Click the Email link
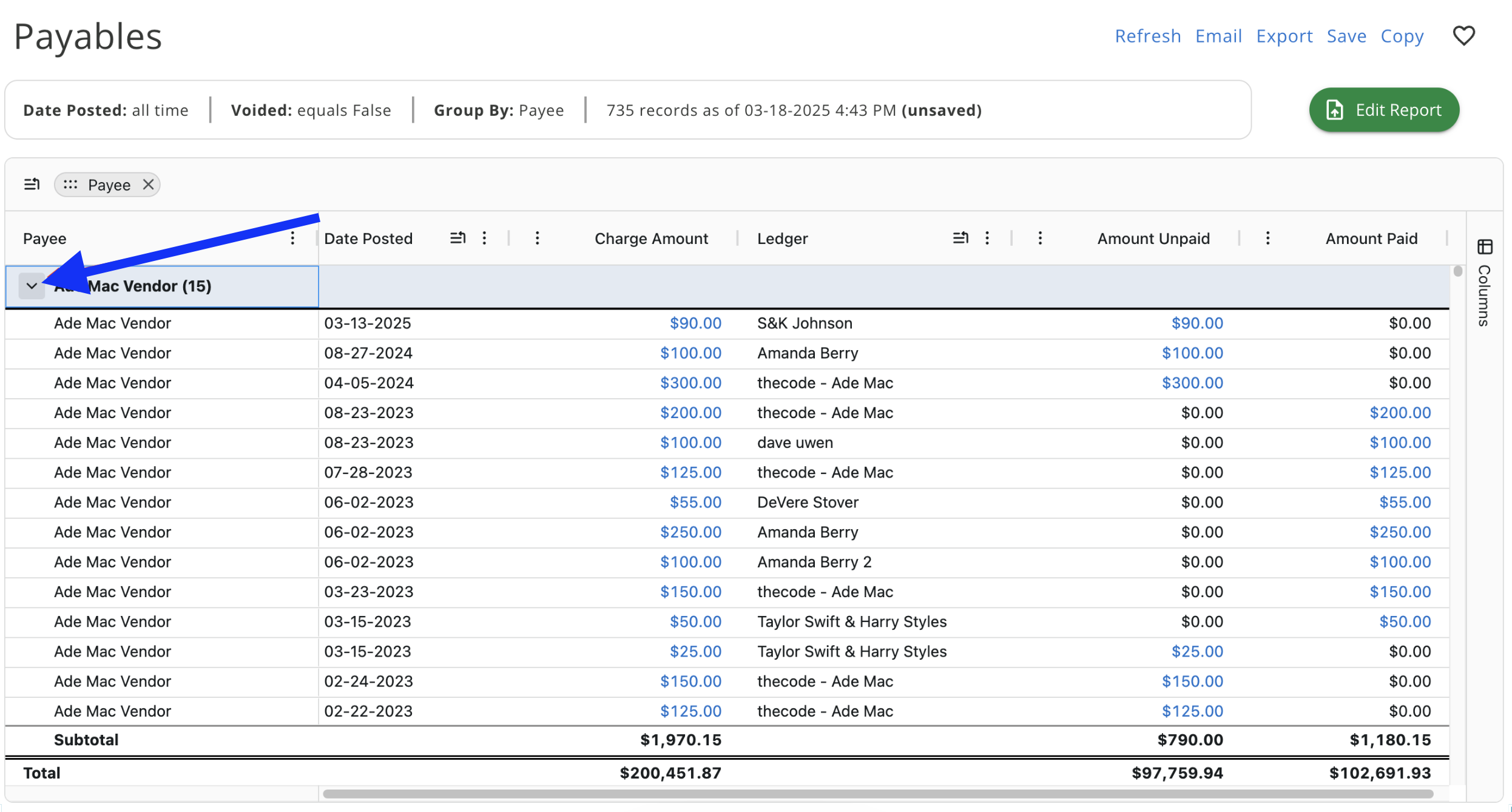Image resolution: width=1512 pixels, height=812 pixels. [x=1218, y=36]
